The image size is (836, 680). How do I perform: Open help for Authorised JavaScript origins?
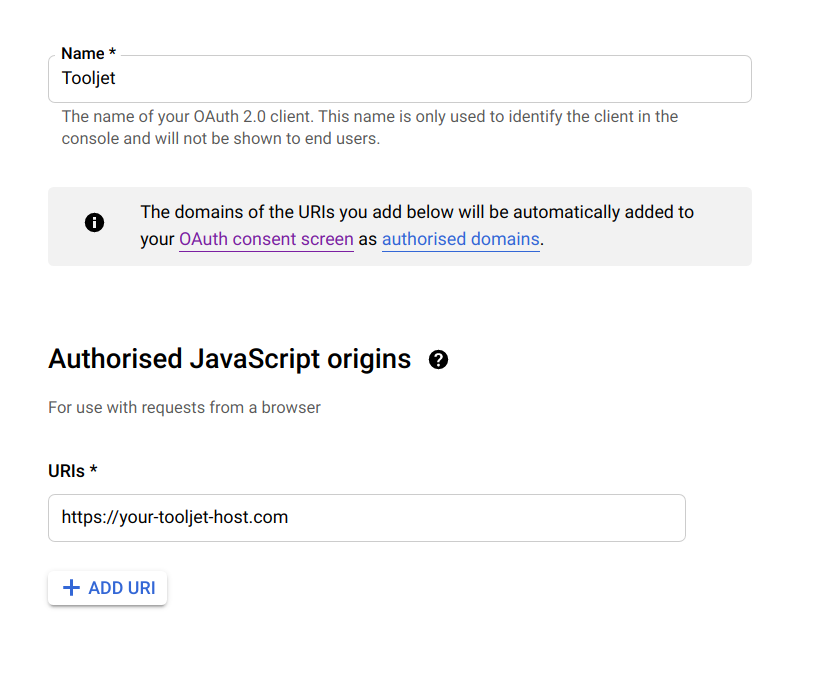438,360
